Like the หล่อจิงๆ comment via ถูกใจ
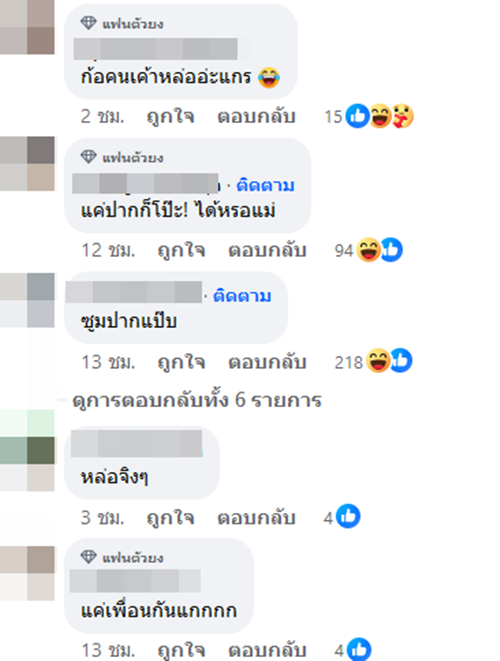The image size is (500, 661). coord(170,518)
